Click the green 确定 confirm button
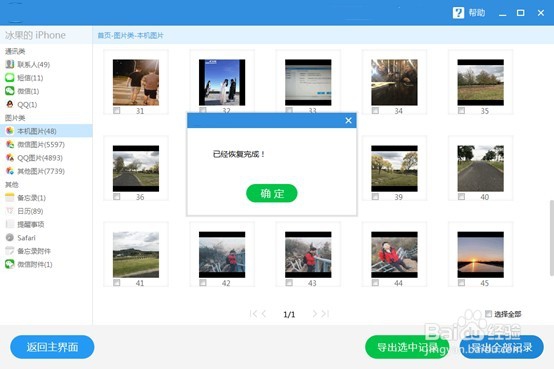This screenshot has height=369, width=554. [272, 193]
